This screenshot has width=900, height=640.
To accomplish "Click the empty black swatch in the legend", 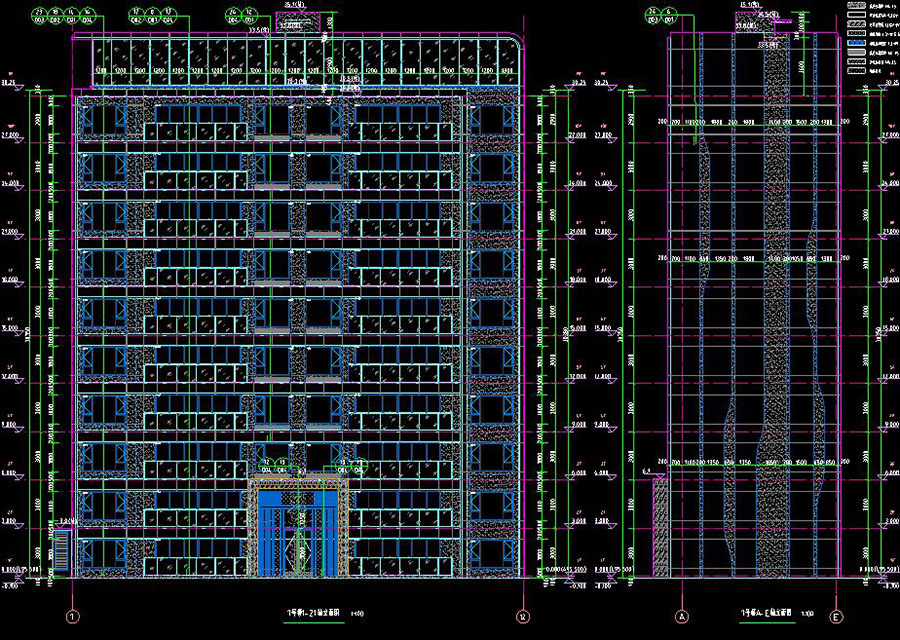I will (x=856, y=15).
